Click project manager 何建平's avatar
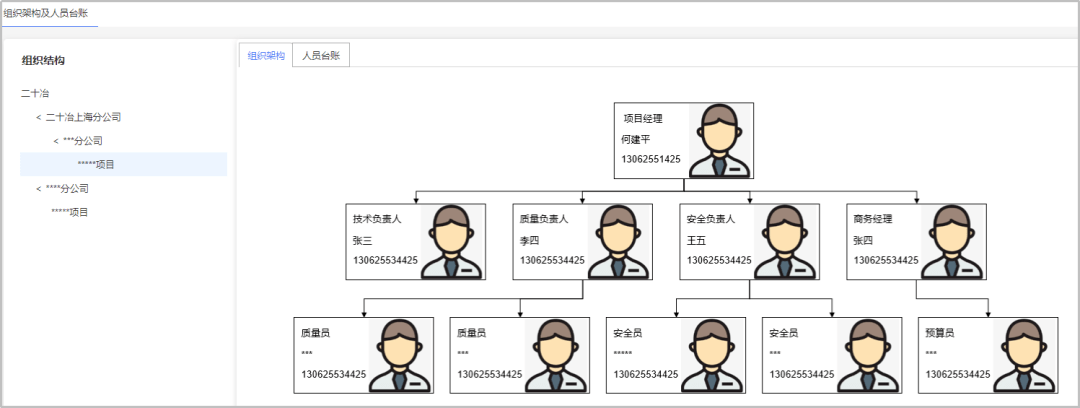Image resolution: width=1080 pixels, height=408 pixels. (x=720, y=140)
